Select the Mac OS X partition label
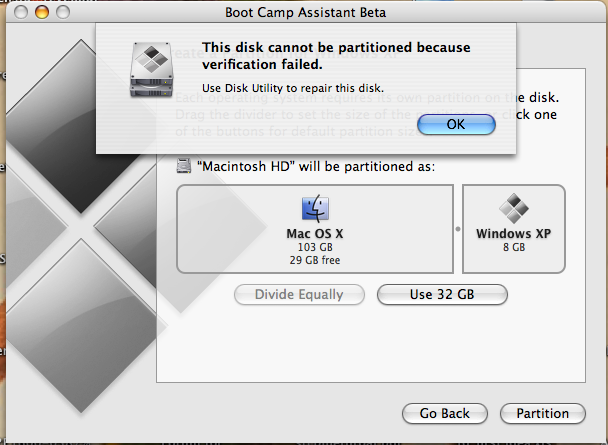This screenshot has width=608, height=445. click(314, 233)
